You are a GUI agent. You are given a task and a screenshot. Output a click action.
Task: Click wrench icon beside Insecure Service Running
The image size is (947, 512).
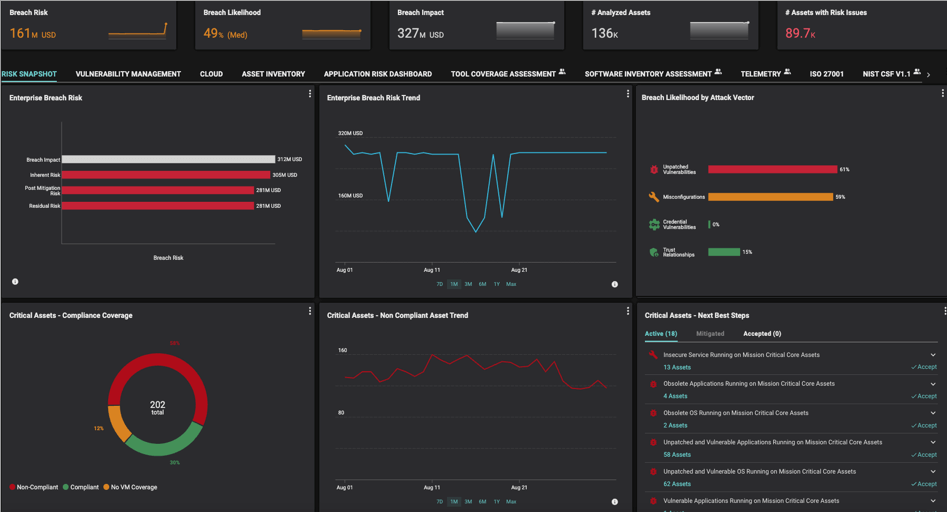tap(653, 354)
